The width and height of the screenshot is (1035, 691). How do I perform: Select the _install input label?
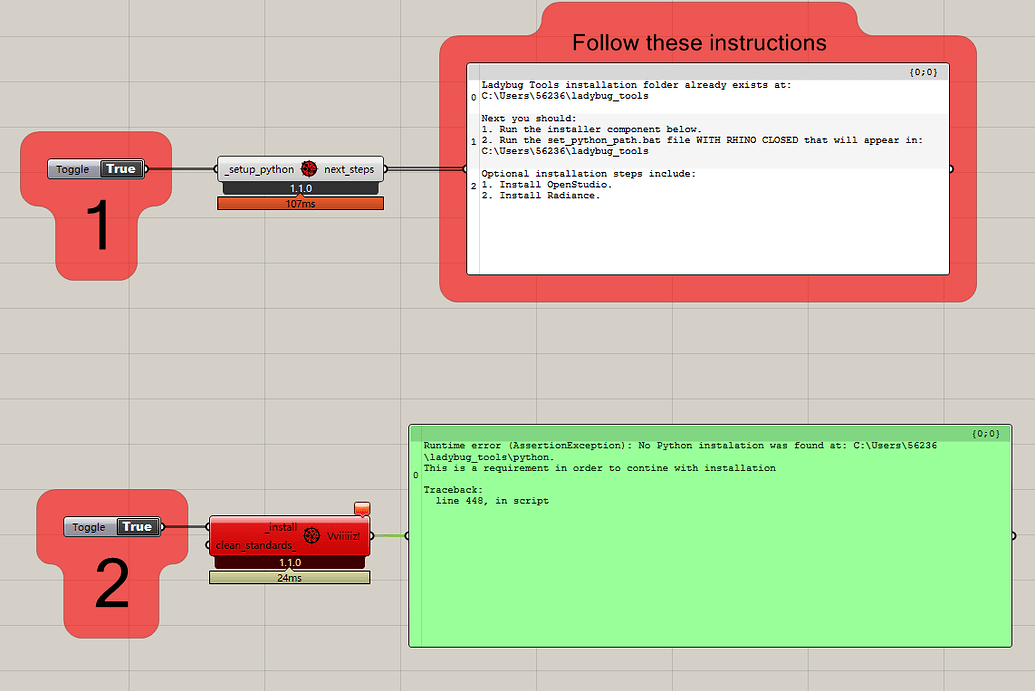pyautogui.click(x=281, y=527)
